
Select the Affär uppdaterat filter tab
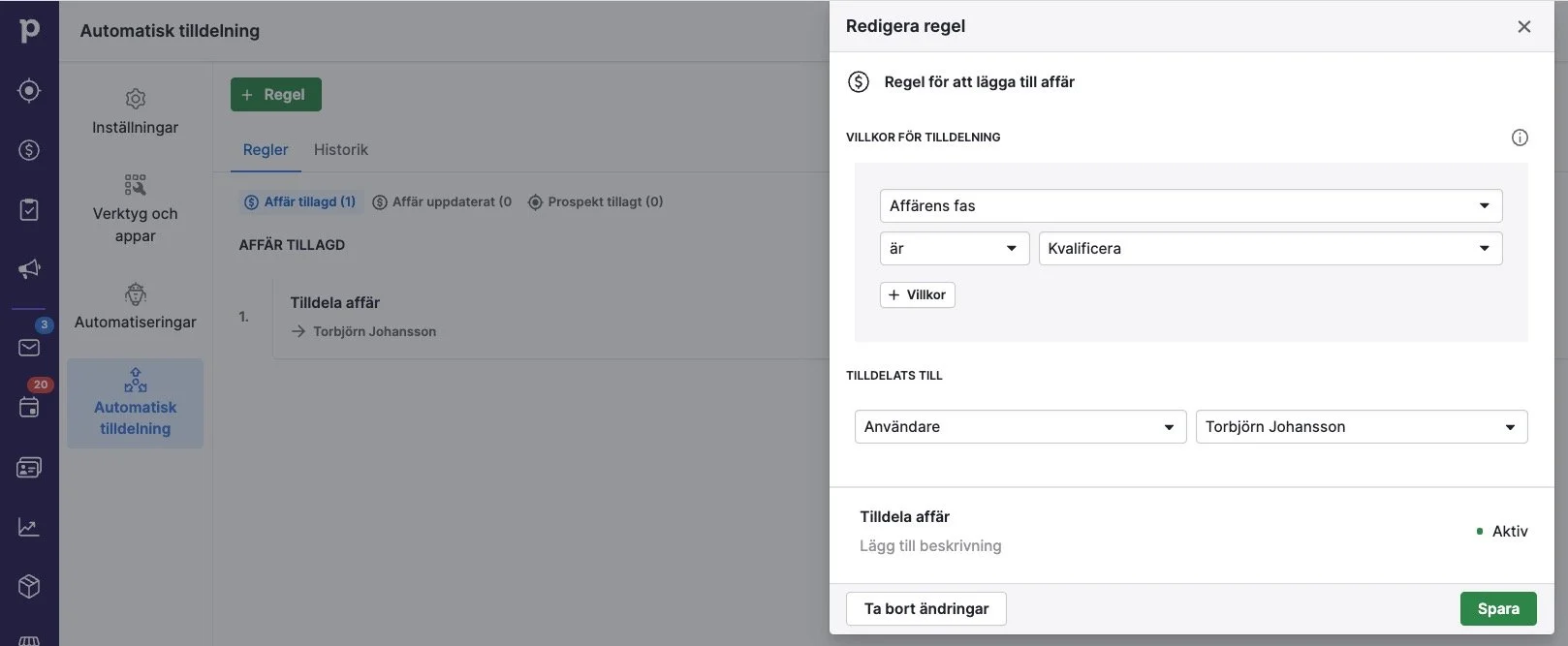[x=443, y=201]
